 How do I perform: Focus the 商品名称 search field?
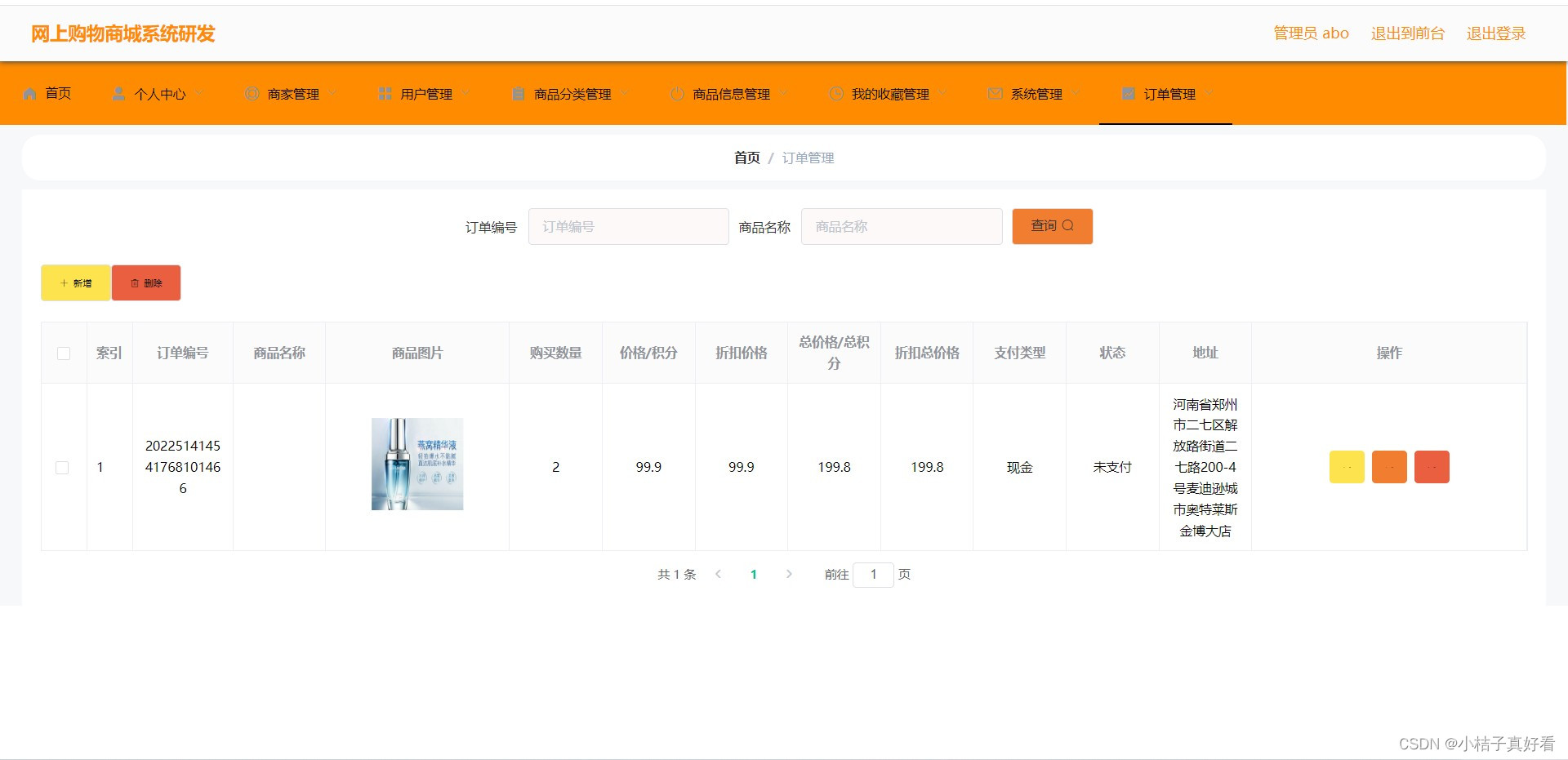click(901, 226)
